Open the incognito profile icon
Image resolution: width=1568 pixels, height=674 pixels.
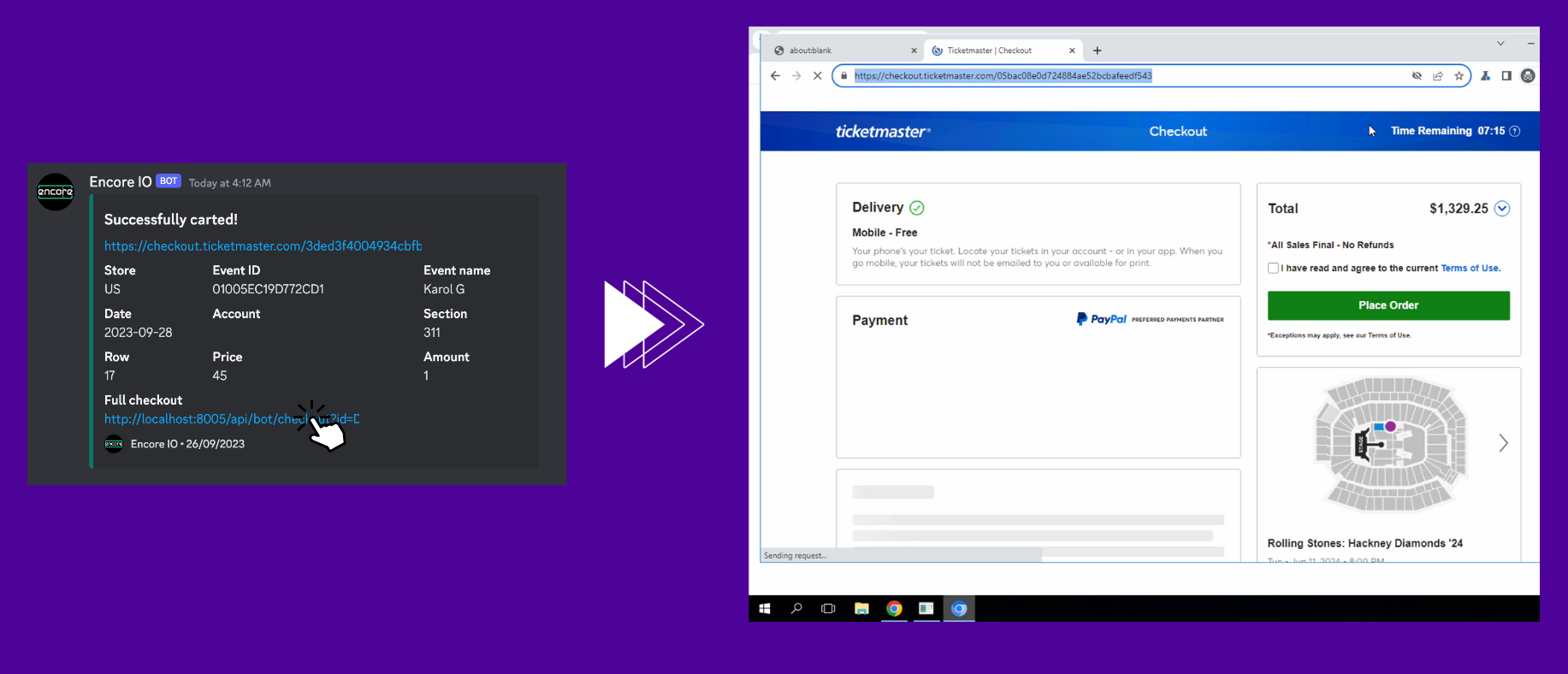coord(1528,76)
